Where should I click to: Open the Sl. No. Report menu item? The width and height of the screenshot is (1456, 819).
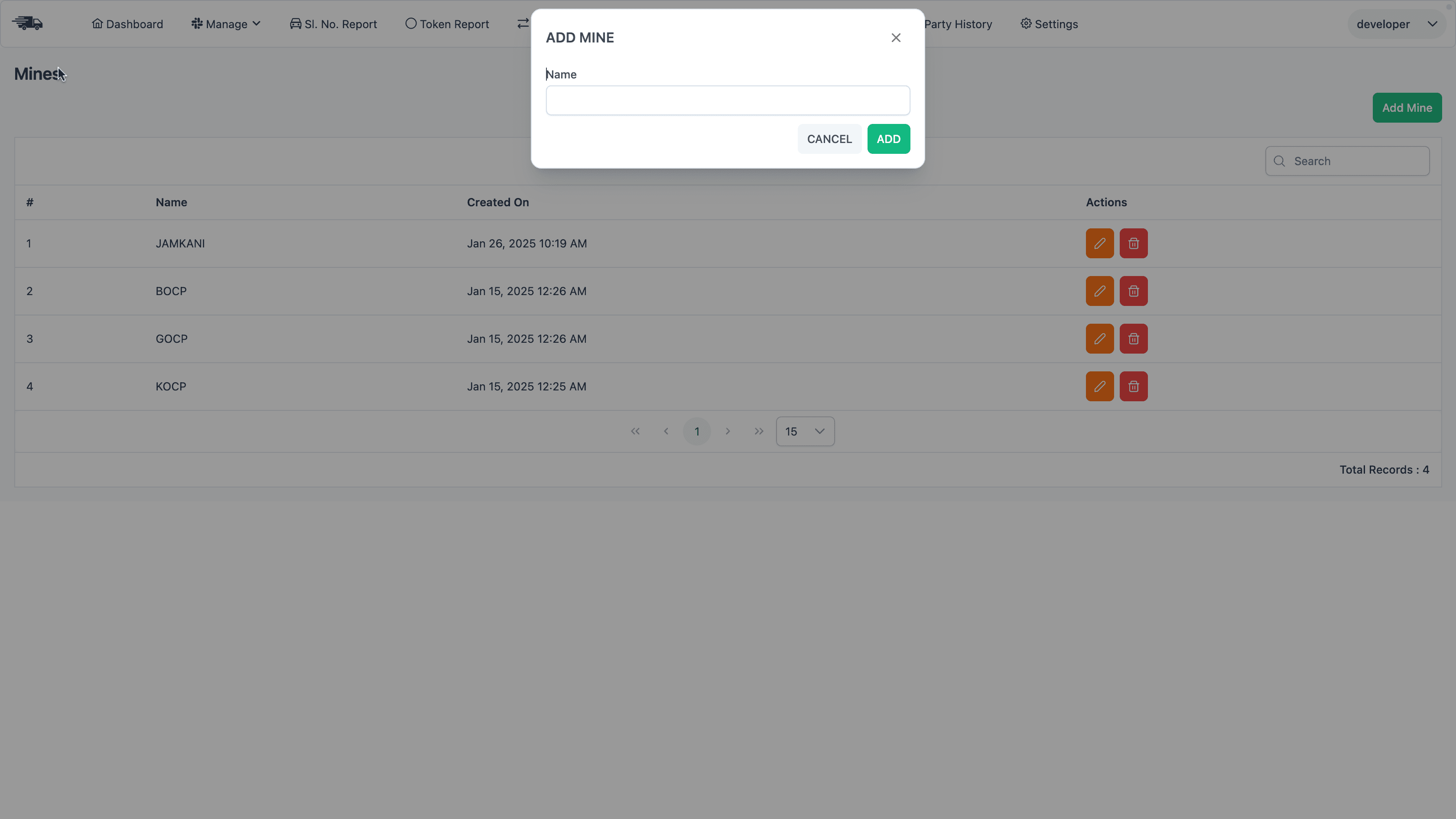pyautogui.click(x=334, y=24)
